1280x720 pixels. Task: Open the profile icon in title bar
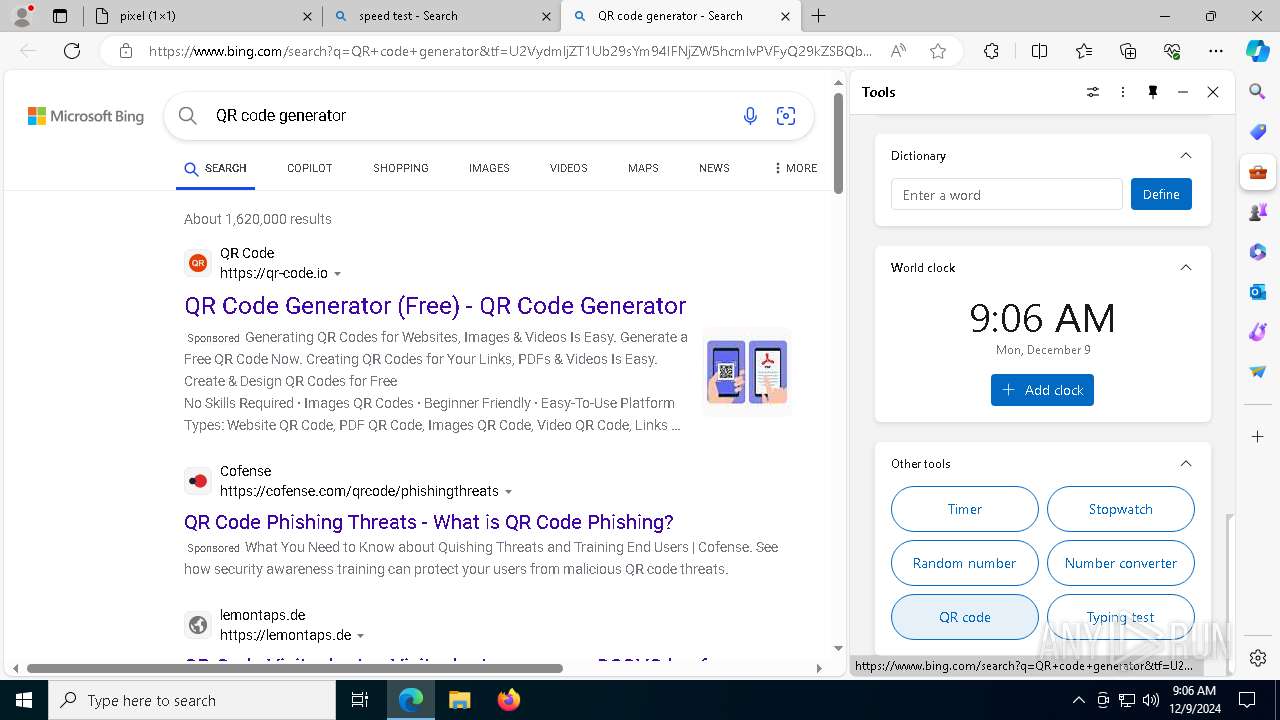pyautogui.click(x=22, y=16)
